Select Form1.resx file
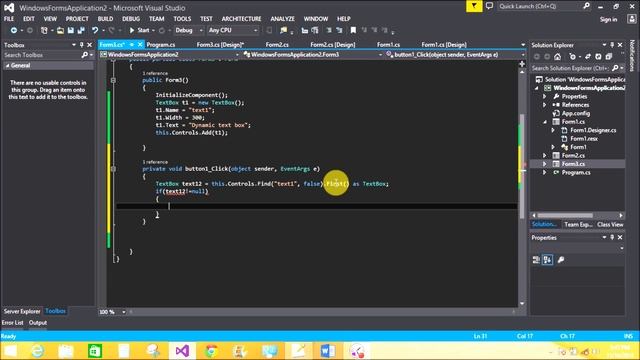The height and width of the screenshot is (360, 640). (x=584, y=139)
